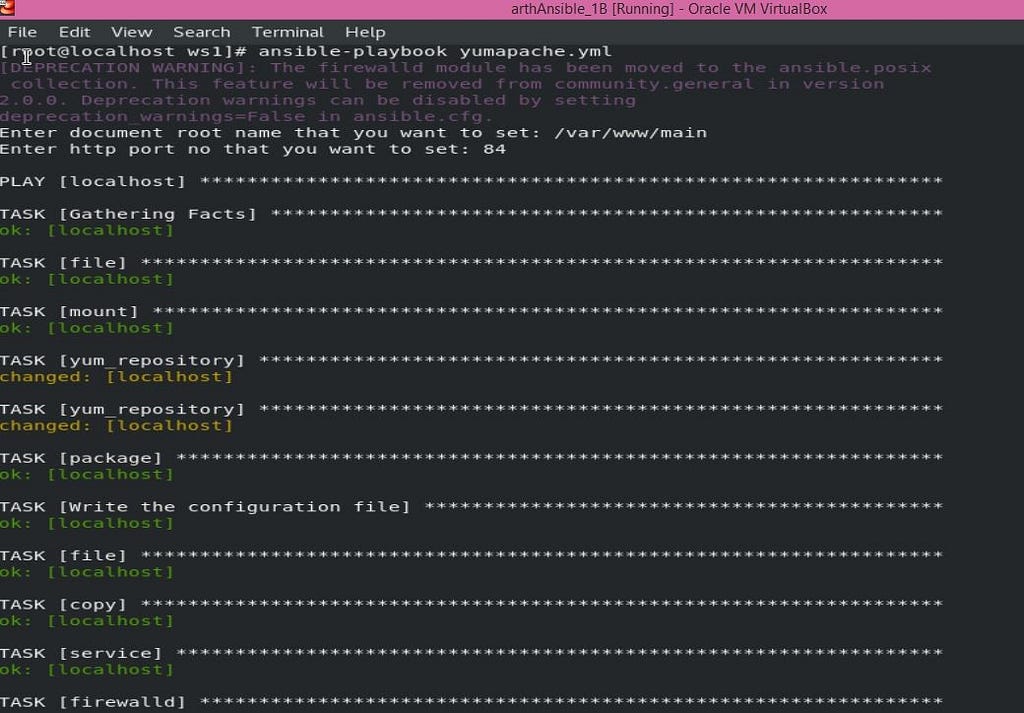Click the command 'ansible-playbook yumapache.yml'

(435, 52)
